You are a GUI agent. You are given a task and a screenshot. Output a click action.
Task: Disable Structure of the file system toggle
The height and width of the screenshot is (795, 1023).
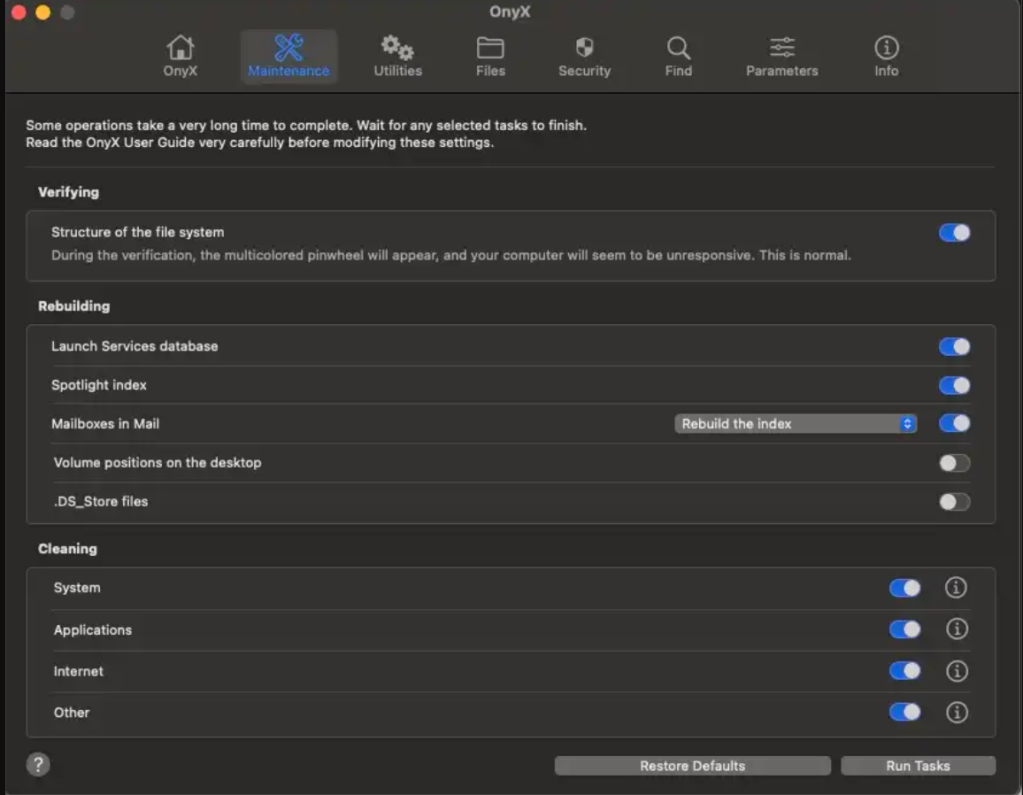coord(954,233)
